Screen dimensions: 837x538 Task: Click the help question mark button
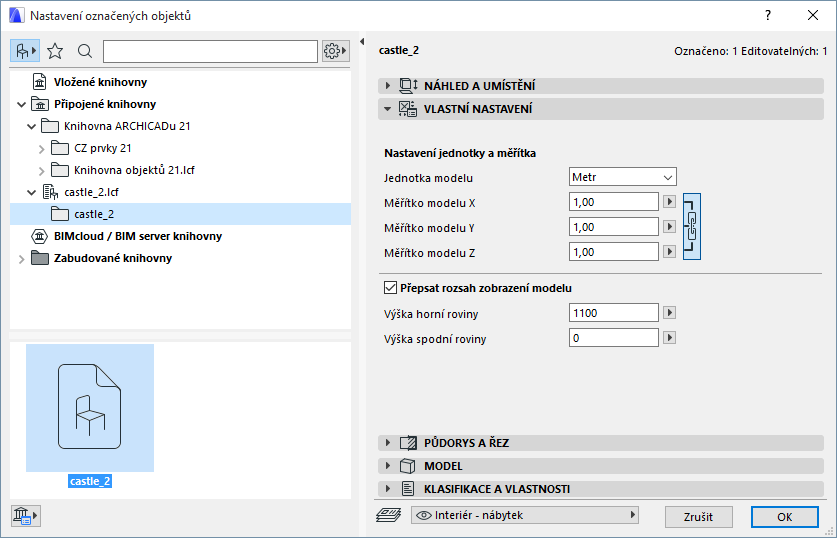click(767, 16)
